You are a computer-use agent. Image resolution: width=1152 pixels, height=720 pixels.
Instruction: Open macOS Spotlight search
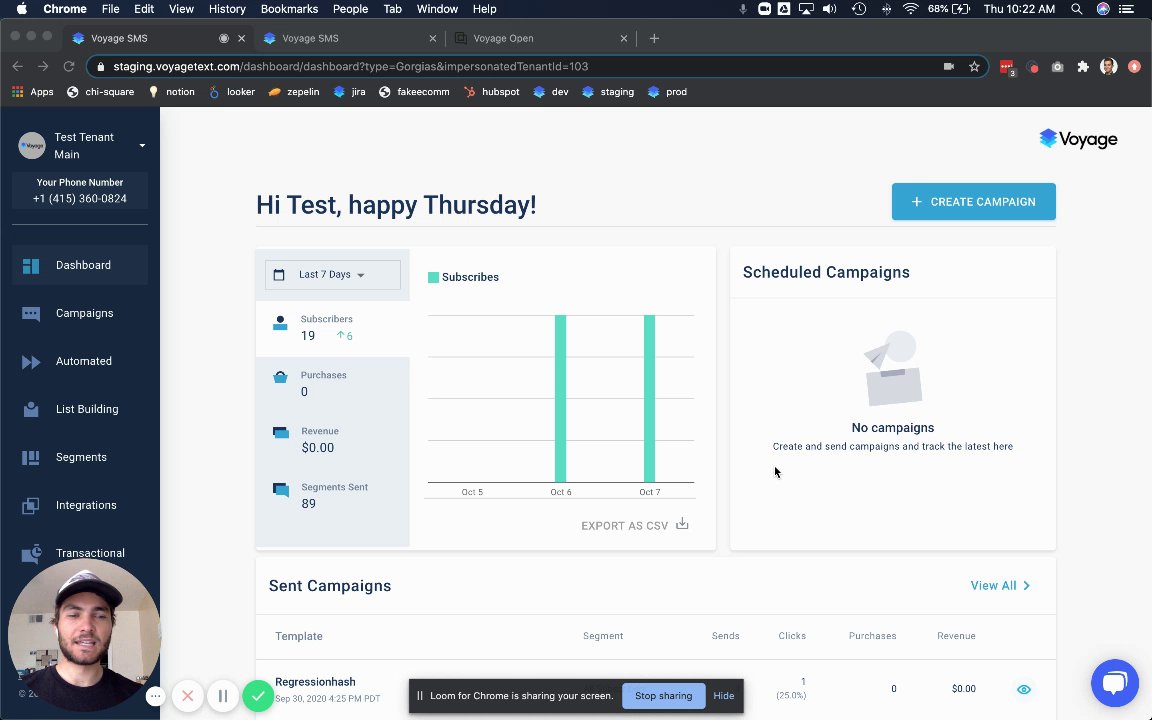[x=1076, y=9]
